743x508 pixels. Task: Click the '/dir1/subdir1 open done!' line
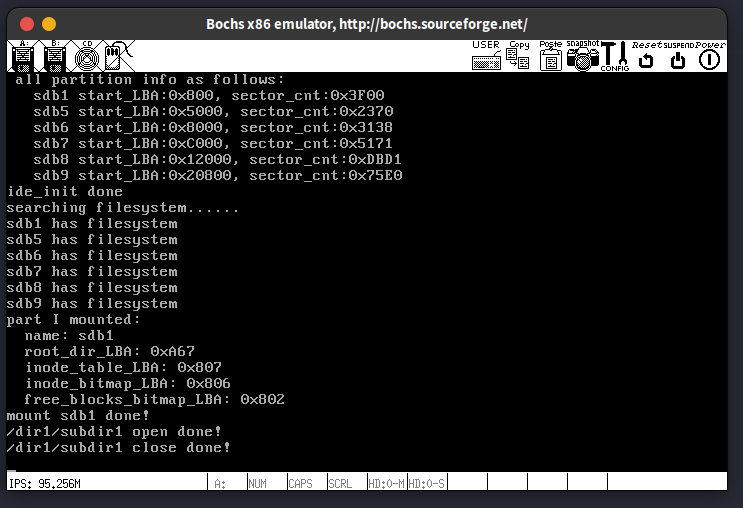tap(114, 432)
